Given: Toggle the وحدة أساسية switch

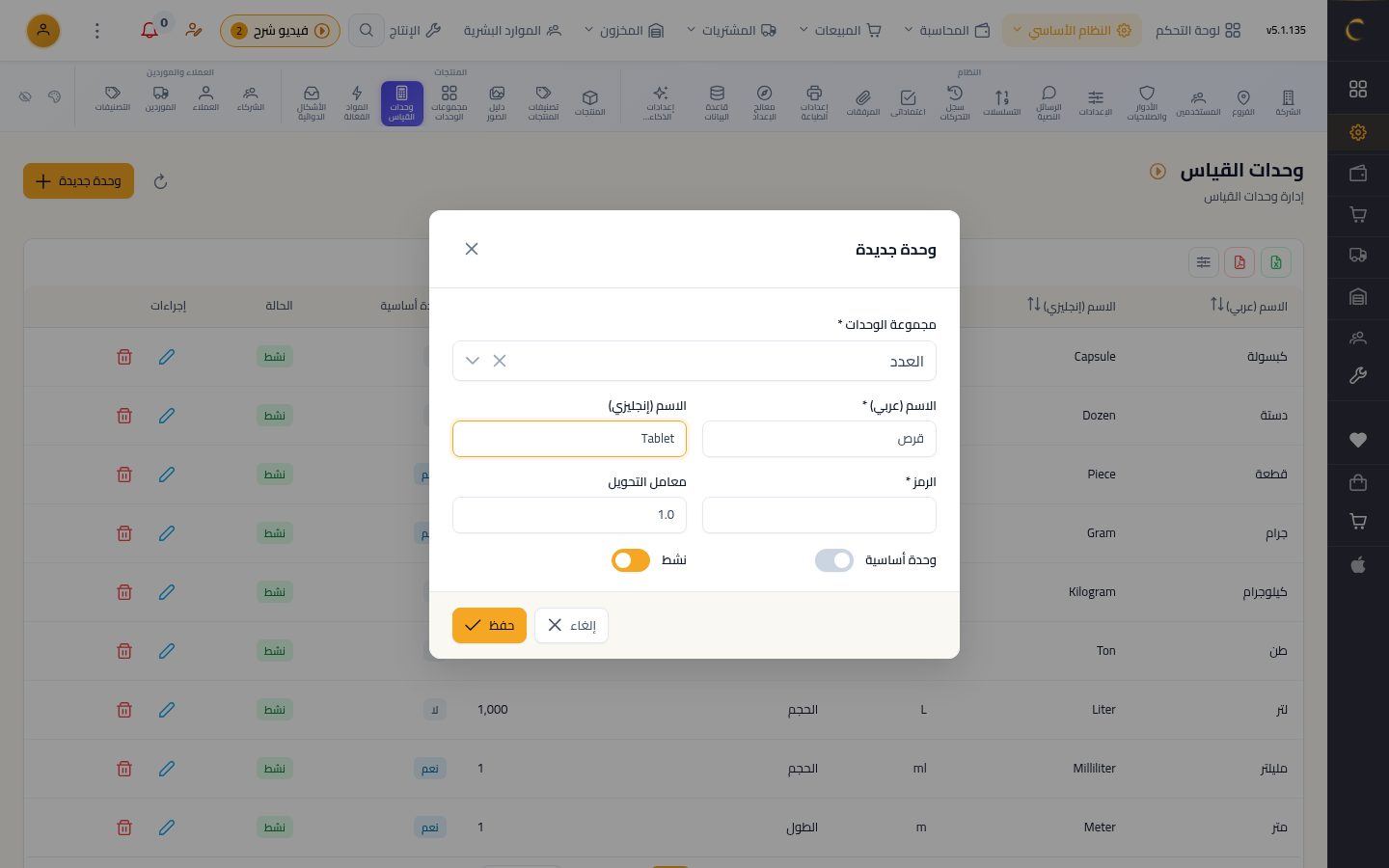Looking at the screenshot, I should [834, 560].
